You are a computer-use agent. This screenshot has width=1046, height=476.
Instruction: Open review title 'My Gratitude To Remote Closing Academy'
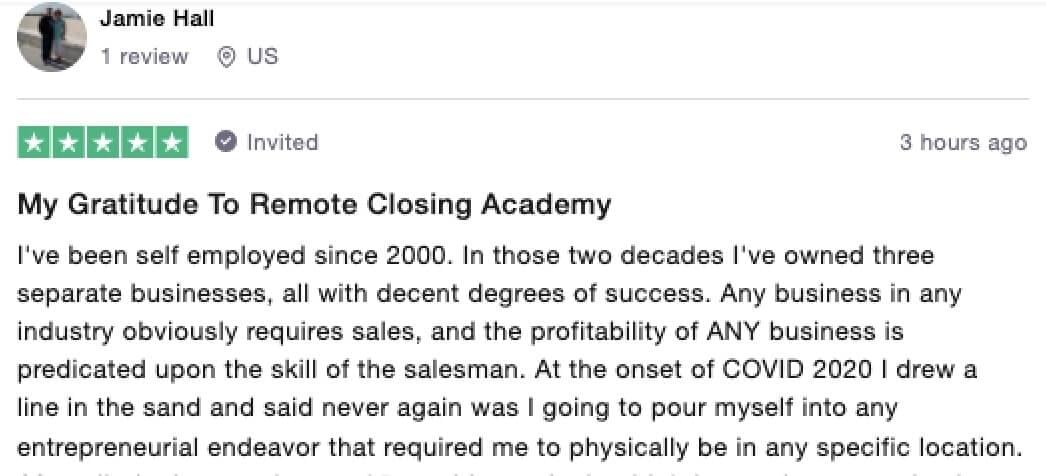pos(314,205)
